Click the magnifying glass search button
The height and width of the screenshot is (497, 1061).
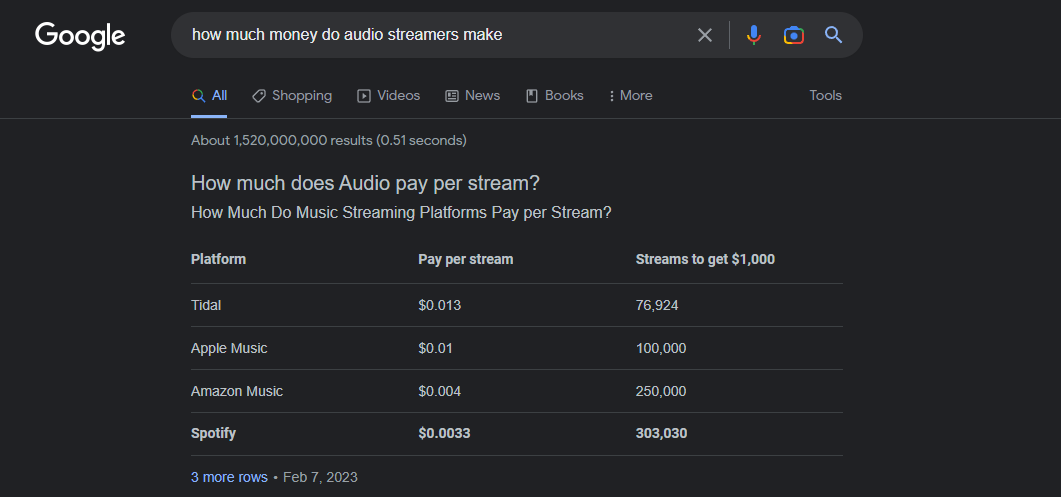coord(833,35)
